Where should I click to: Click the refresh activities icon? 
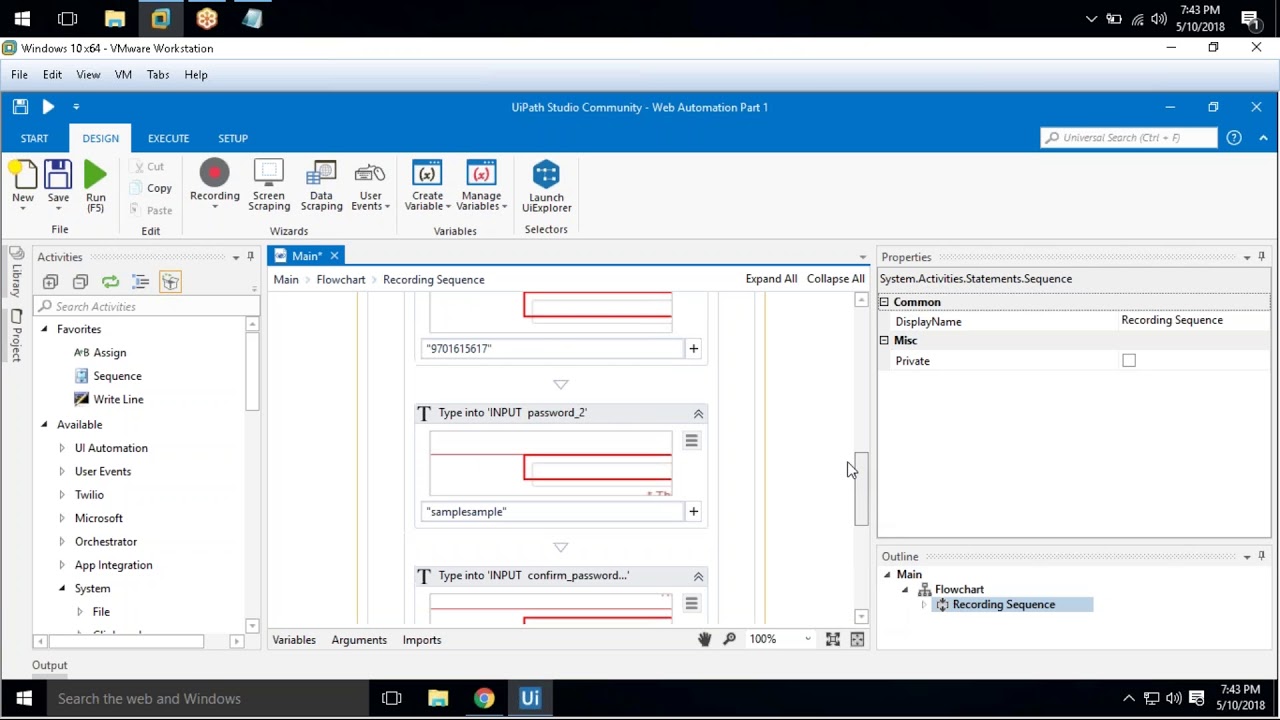pyautogui.click(x=110, y=282)
